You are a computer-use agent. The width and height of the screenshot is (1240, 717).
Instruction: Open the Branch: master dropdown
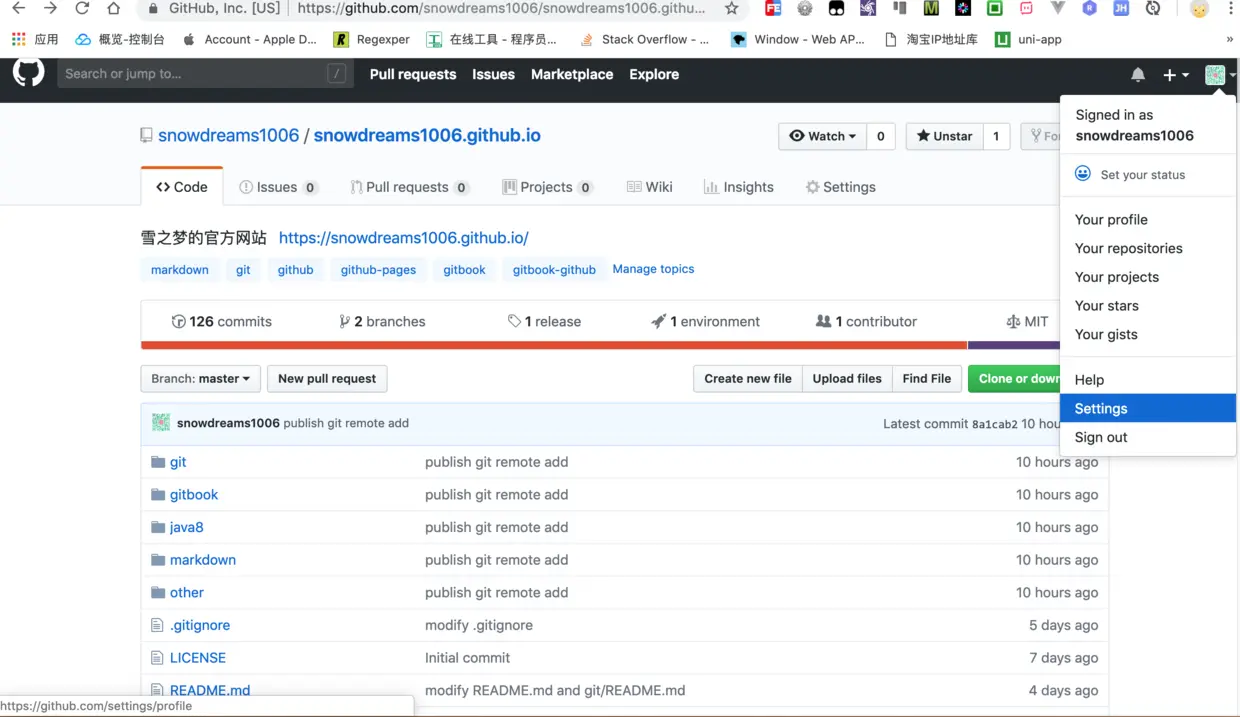[x=200, y=378]
